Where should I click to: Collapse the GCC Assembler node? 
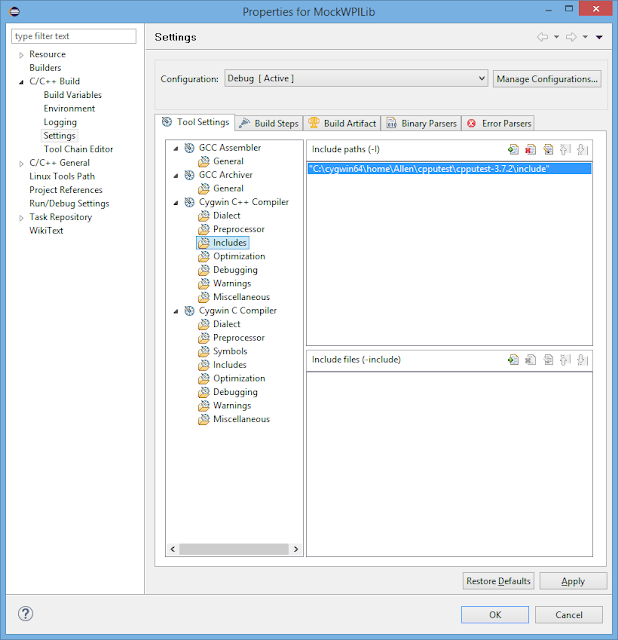coord(176,149)
